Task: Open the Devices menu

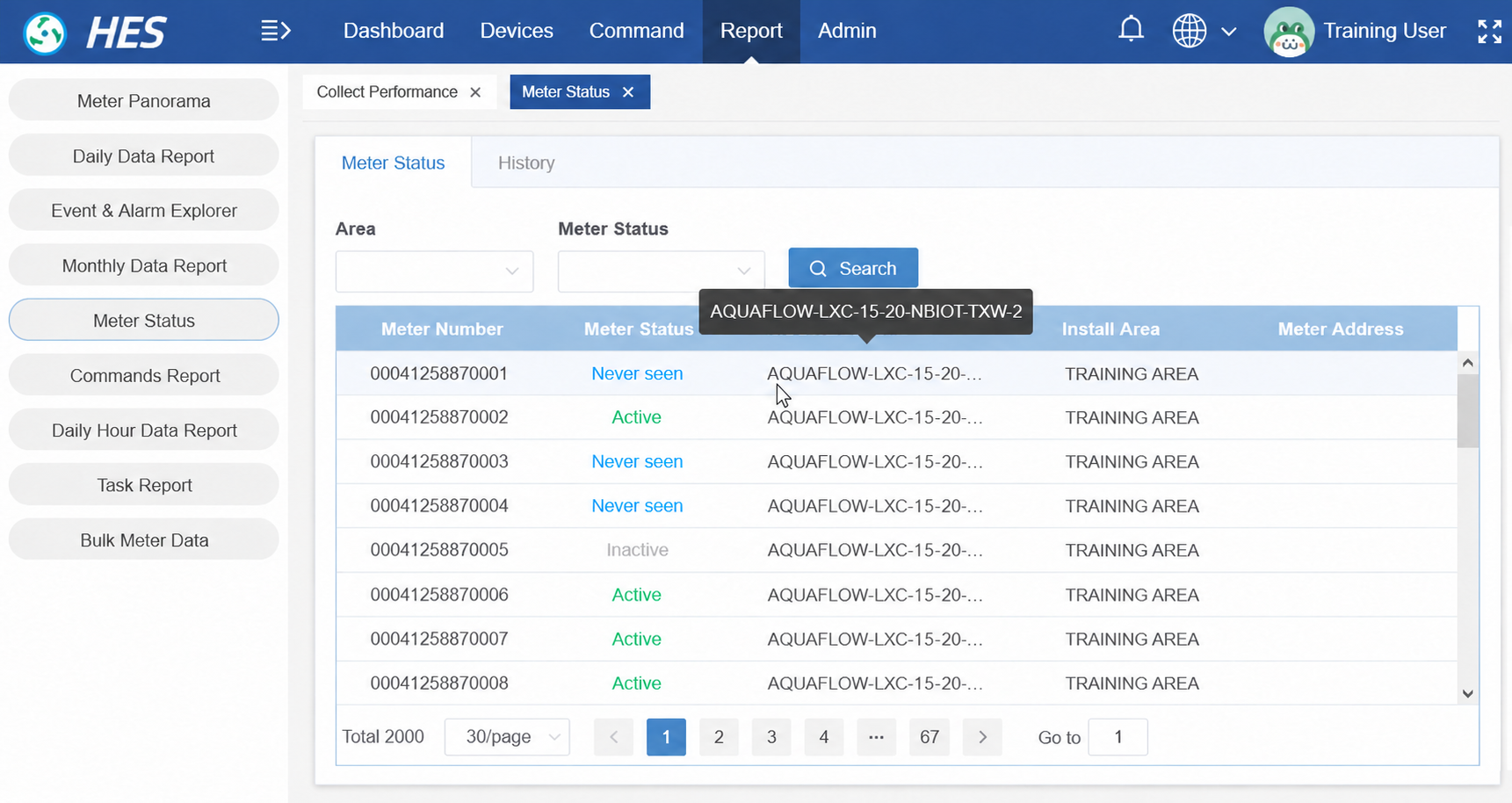Action: (x=517, y=31)
